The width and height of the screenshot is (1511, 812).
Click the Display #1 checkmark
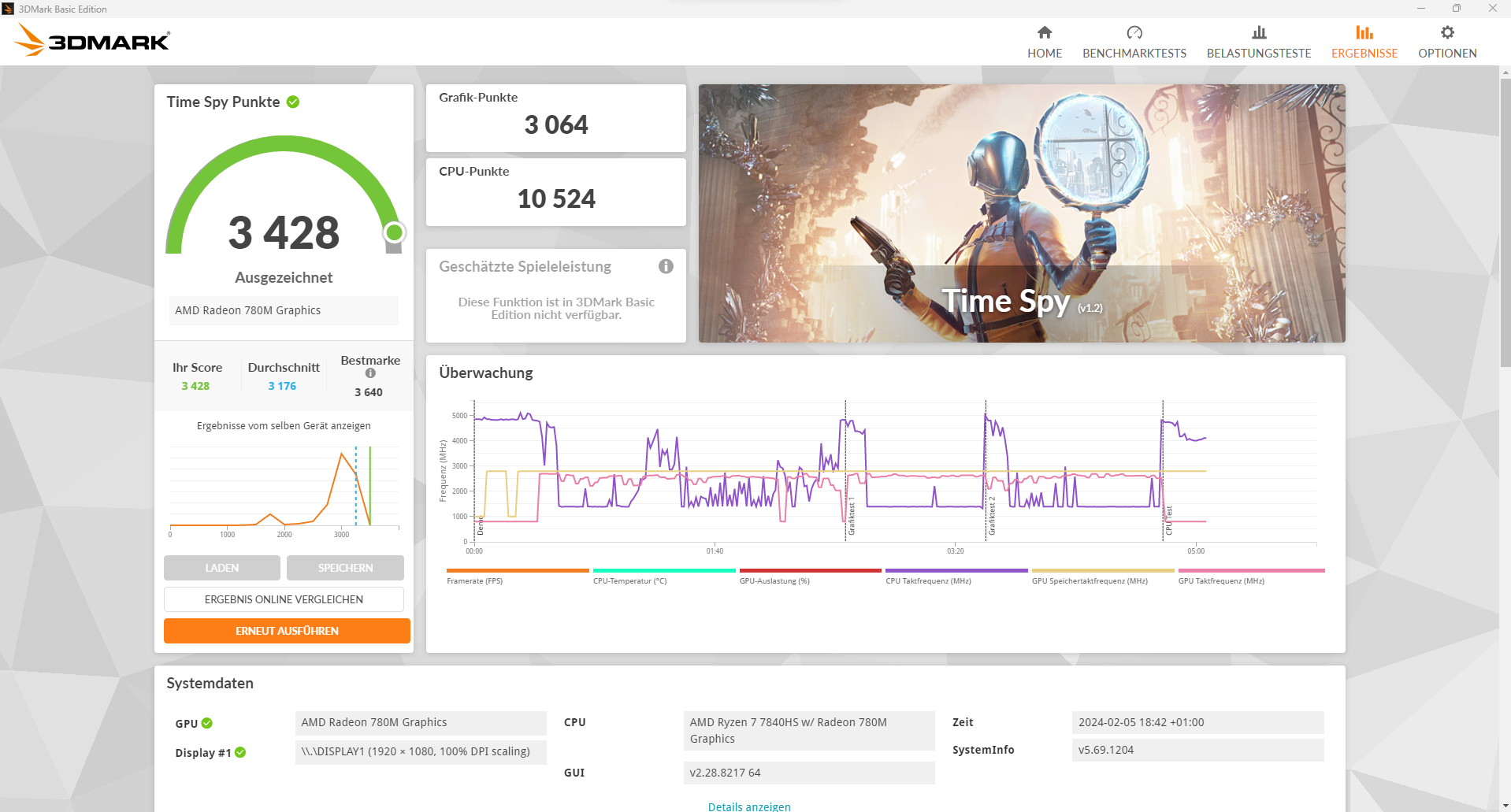click(x=240, y=753)
